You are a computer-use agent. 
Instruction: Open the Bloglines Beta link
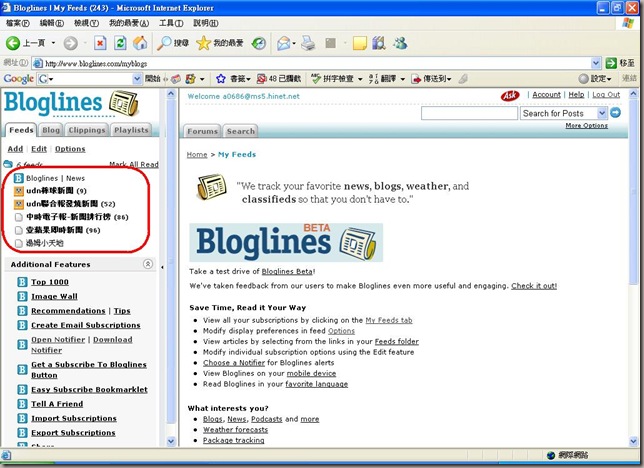(287, 271)
